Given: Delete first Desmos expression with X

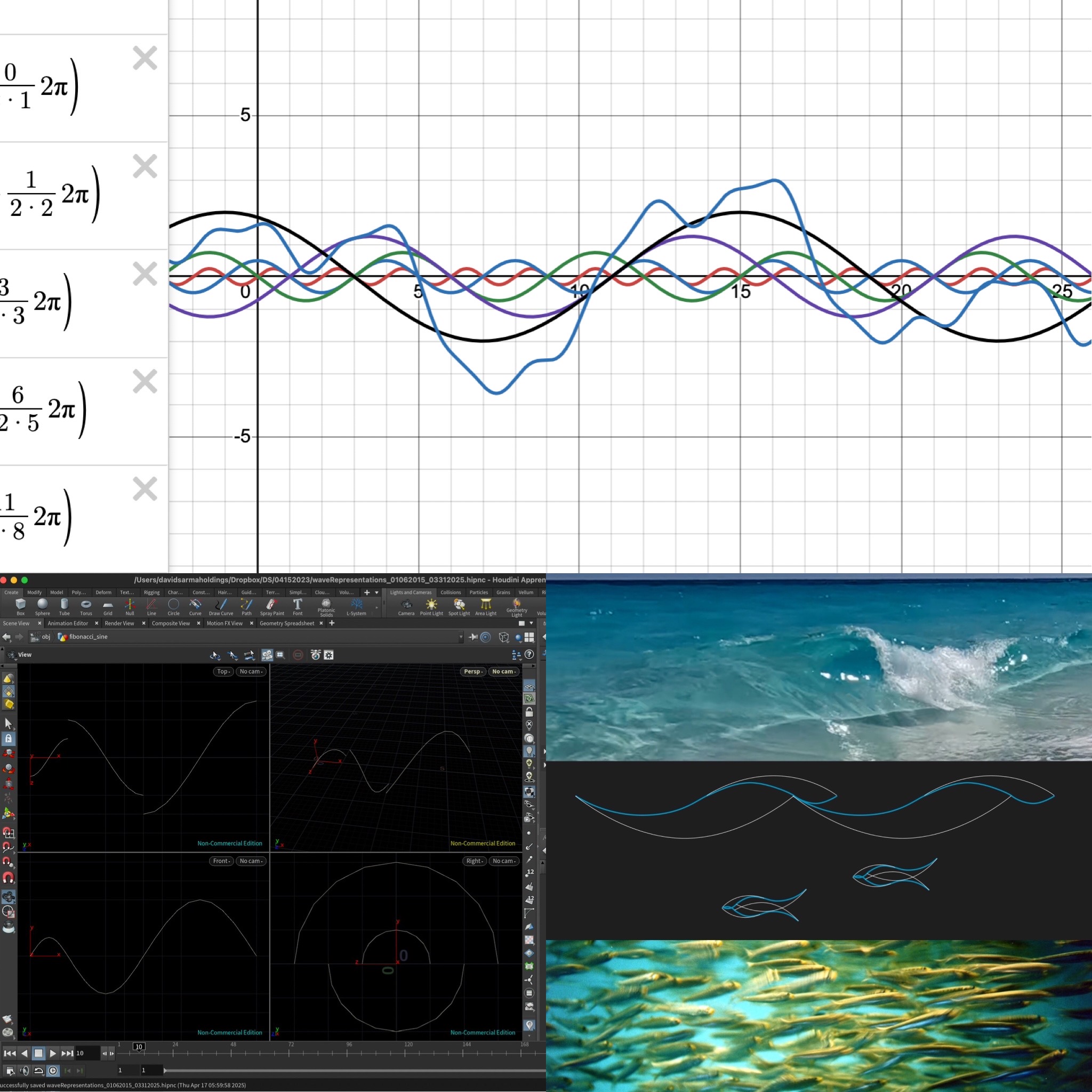Looking at the screenshot, I should point(144,58).
